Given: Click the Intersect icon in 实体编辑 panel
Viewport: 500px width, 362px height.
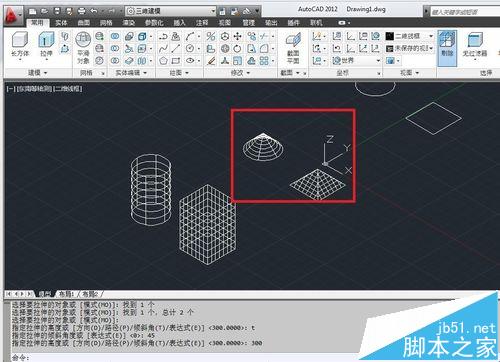Looking at the screenshot, I should click(115, 61).
